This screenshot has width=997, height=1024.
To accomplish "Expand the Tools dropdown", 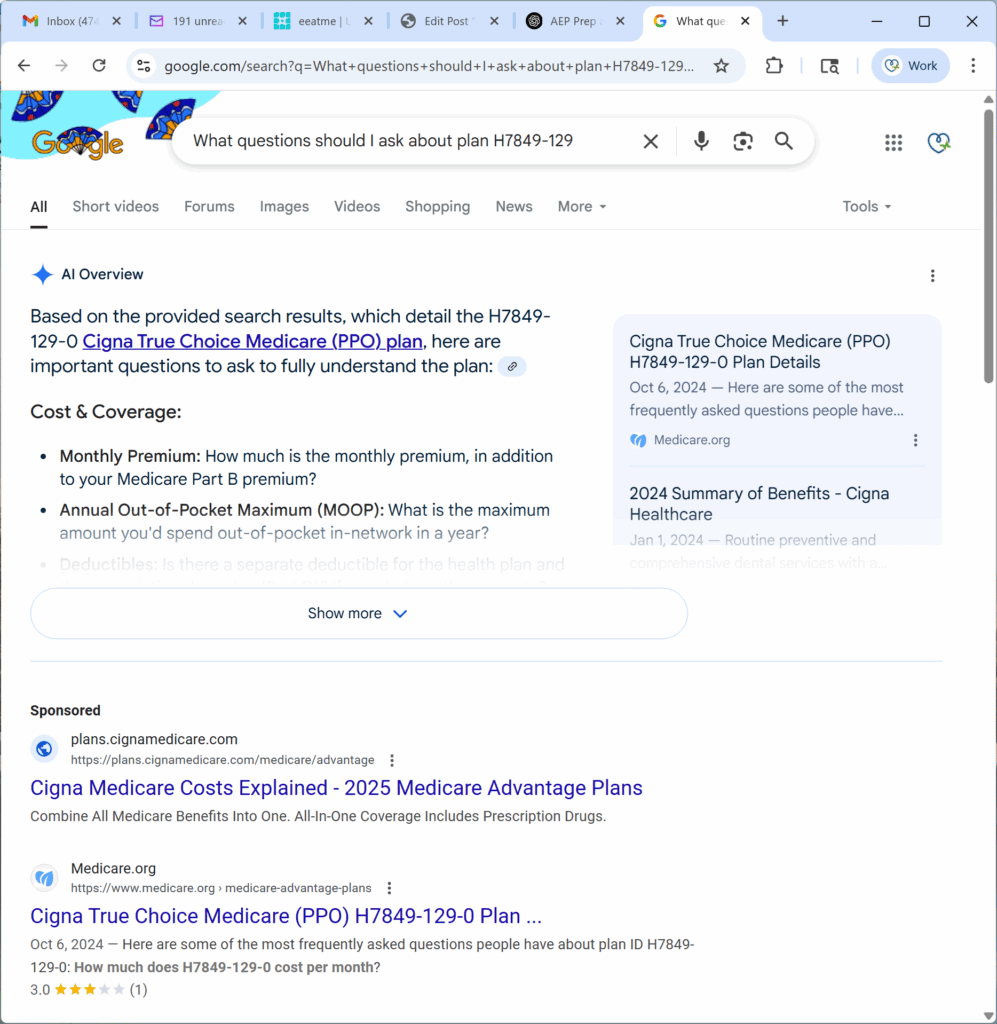I will (x=866, y=206).
